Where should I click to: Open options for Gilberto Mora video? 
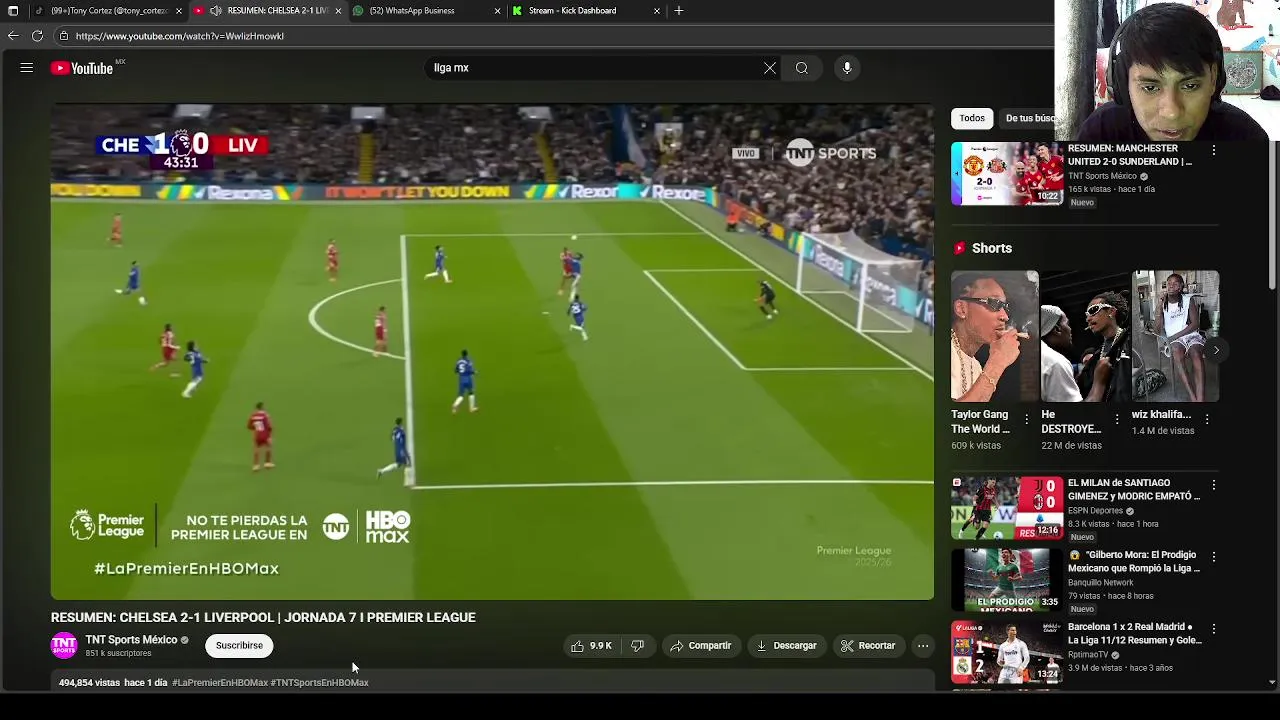coord(1214,557)
